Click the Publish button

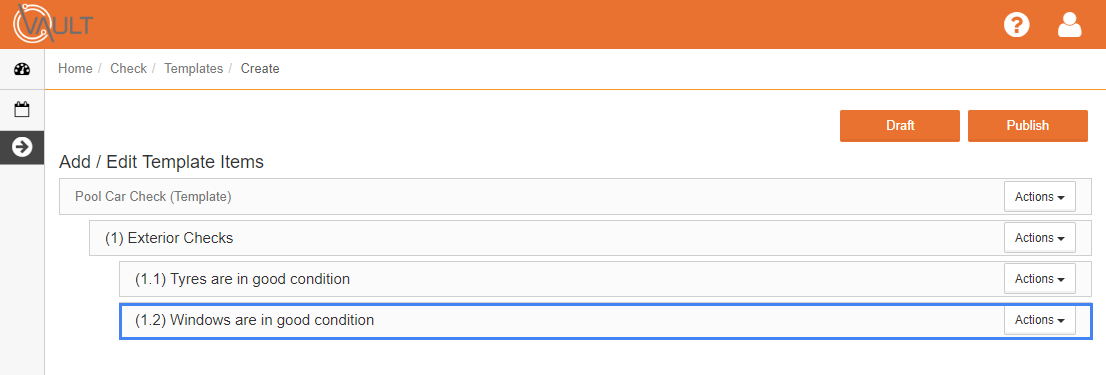pyautogui.click(x=1028, y=125)
